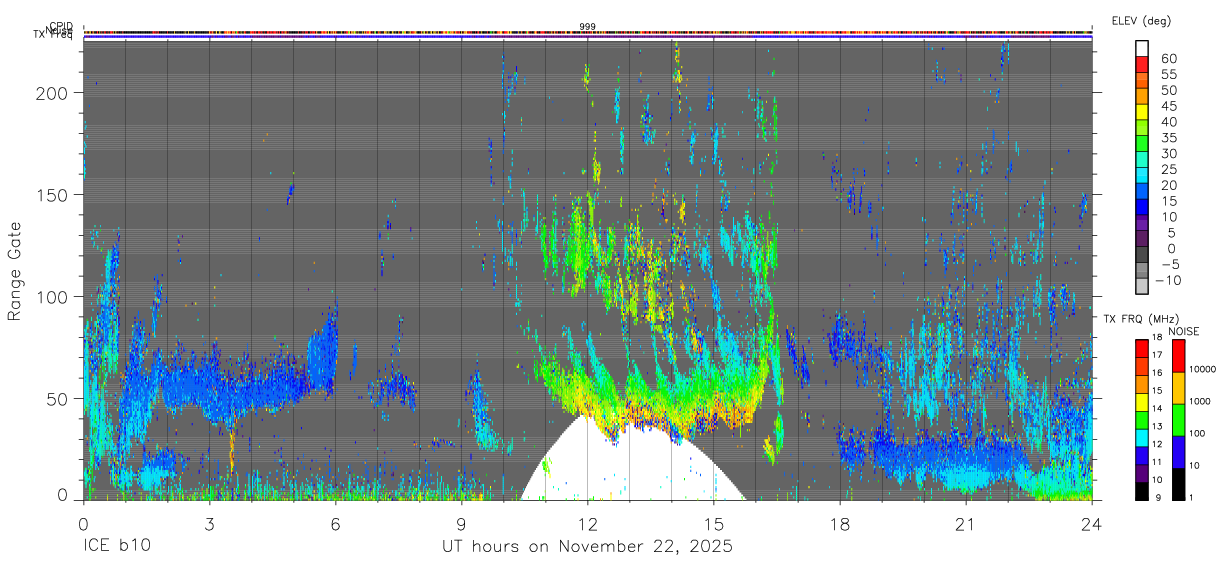Click the 'Range Gate' vertical axis title
The image size is (1228, 567).
(x=15, y=271)
